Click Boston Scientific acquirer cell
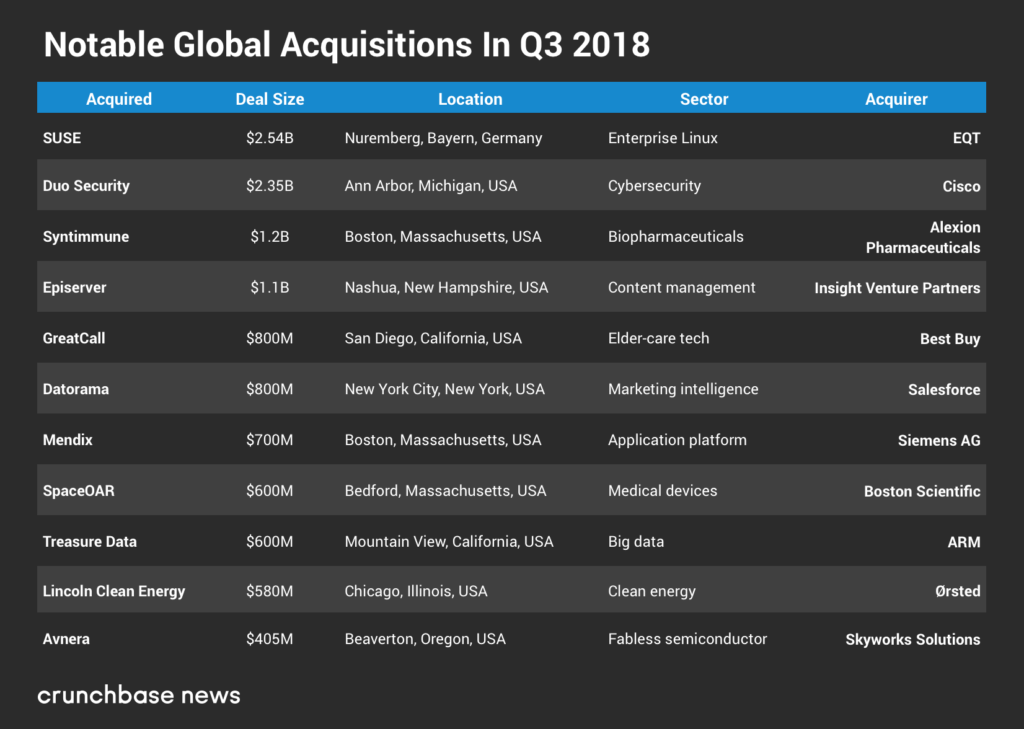Screen dimensions: 1024x729 pos(921,491)
